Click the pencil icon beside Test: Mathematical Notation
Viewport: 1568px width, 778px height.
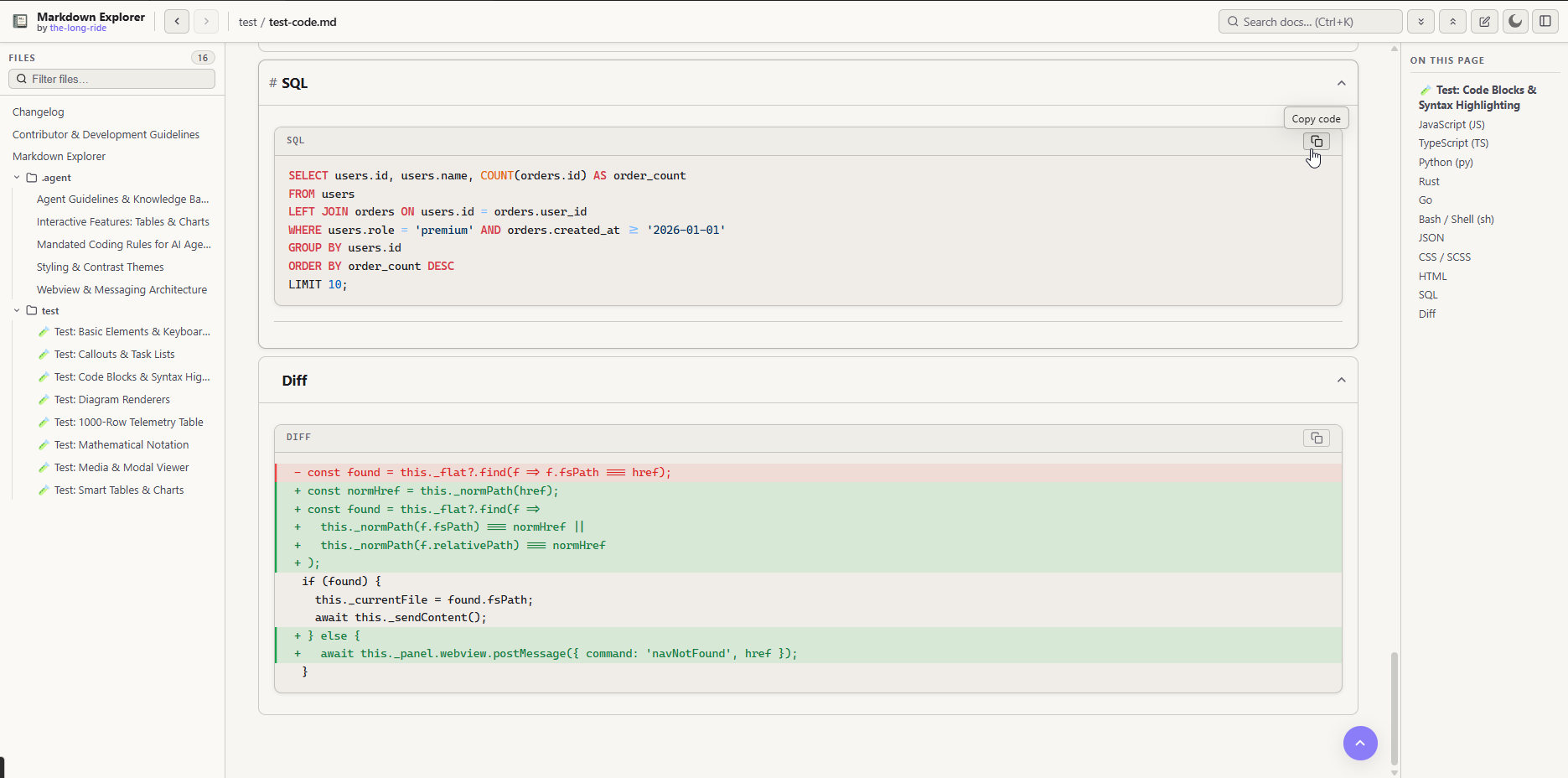44,445
